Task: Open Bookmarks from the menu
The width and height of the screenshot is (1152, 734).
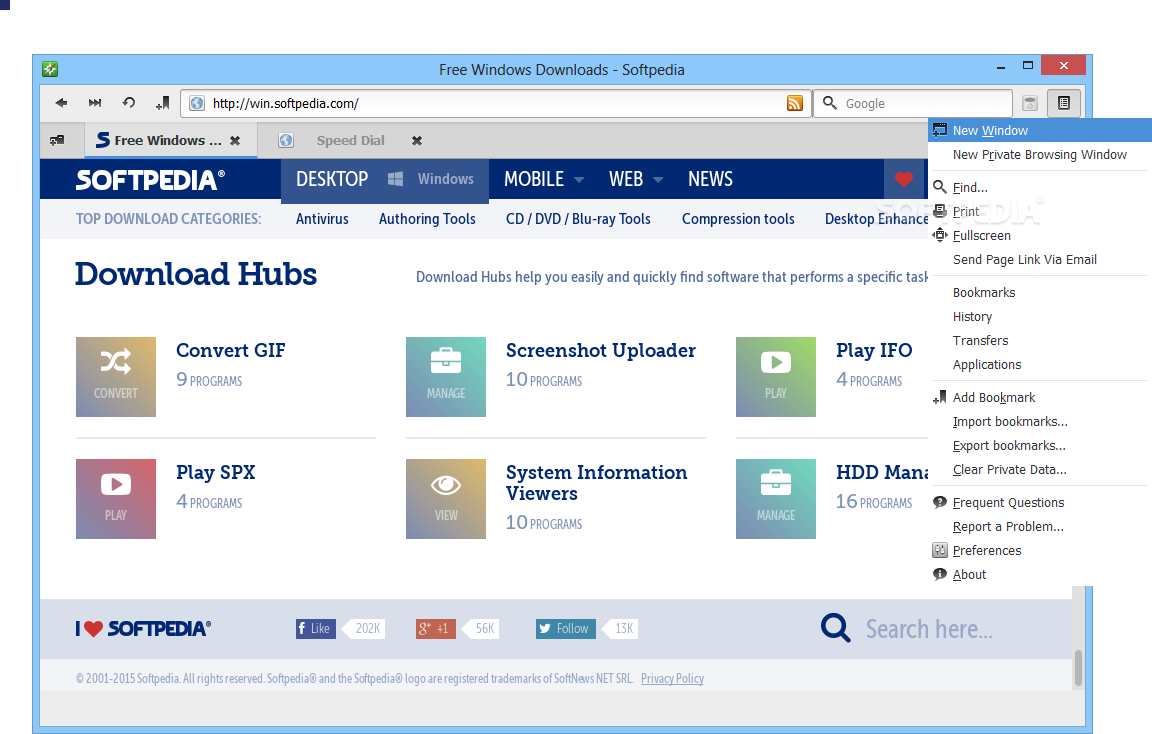Action: coord(1040,292)
